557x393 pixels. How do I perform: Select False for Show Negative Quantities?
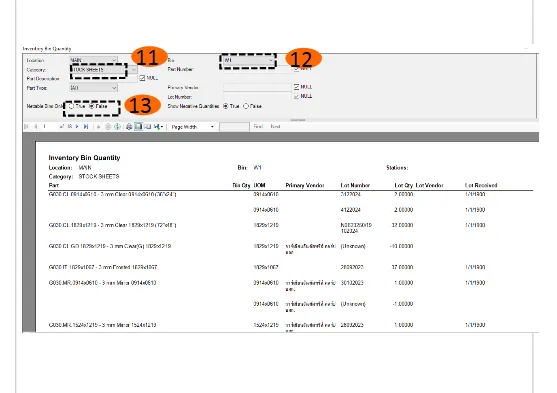point(246,106)
